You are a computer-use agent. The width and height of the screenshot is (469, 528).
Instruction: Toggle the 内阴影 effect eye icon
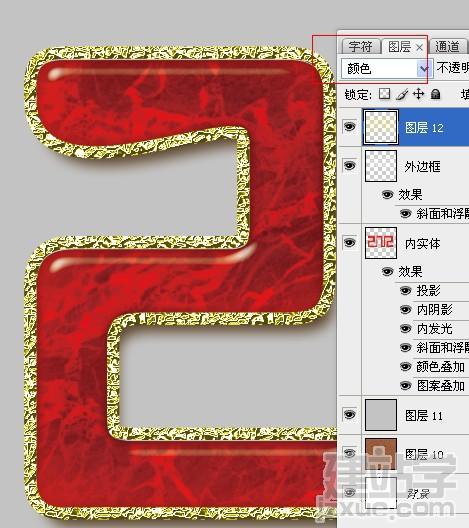pyautogui.click(x=406, y=309)
